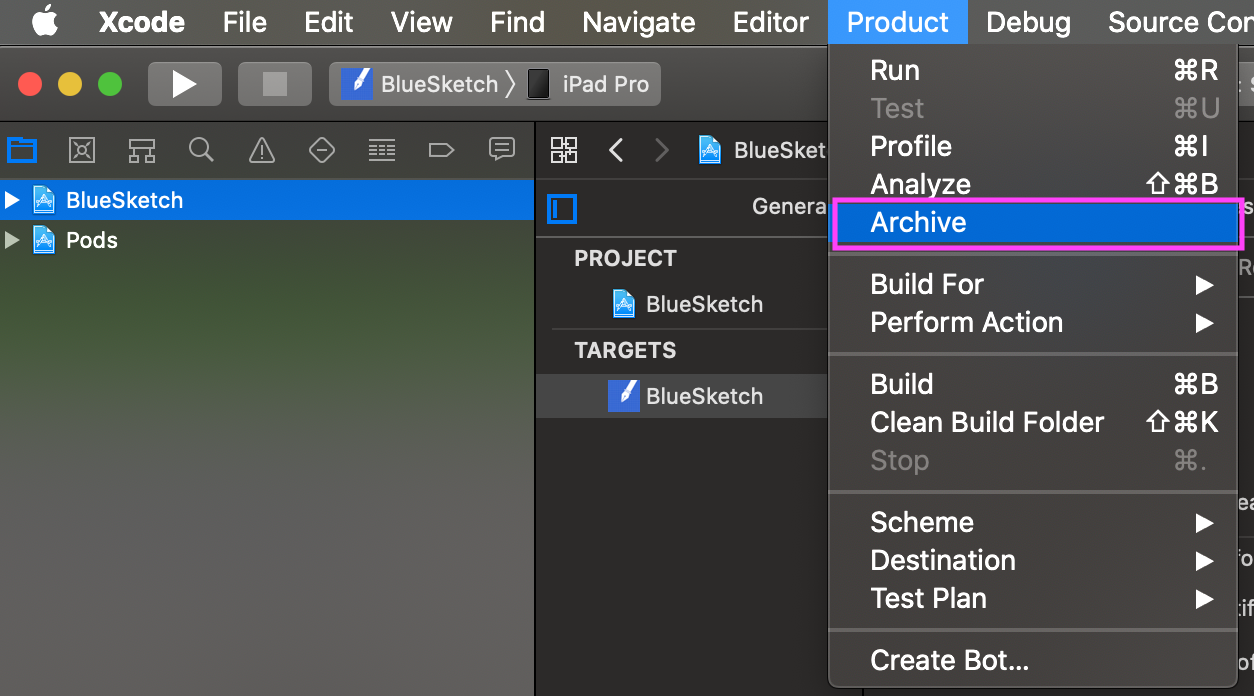Toggle the project targets sidebar
Image resolution: width=1254 pixels, height=696 pixels.
click(x=562, y=208)
